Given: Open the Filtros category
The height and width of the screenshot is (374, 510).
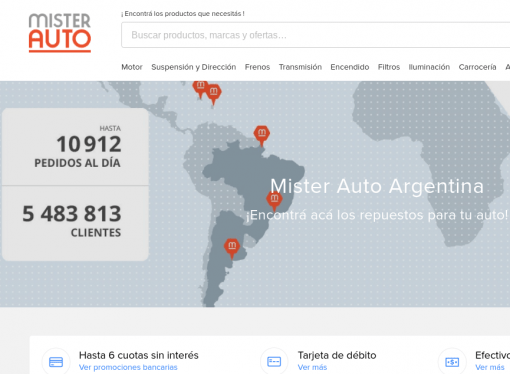Looking at the screenshot, I should (389, 67).
